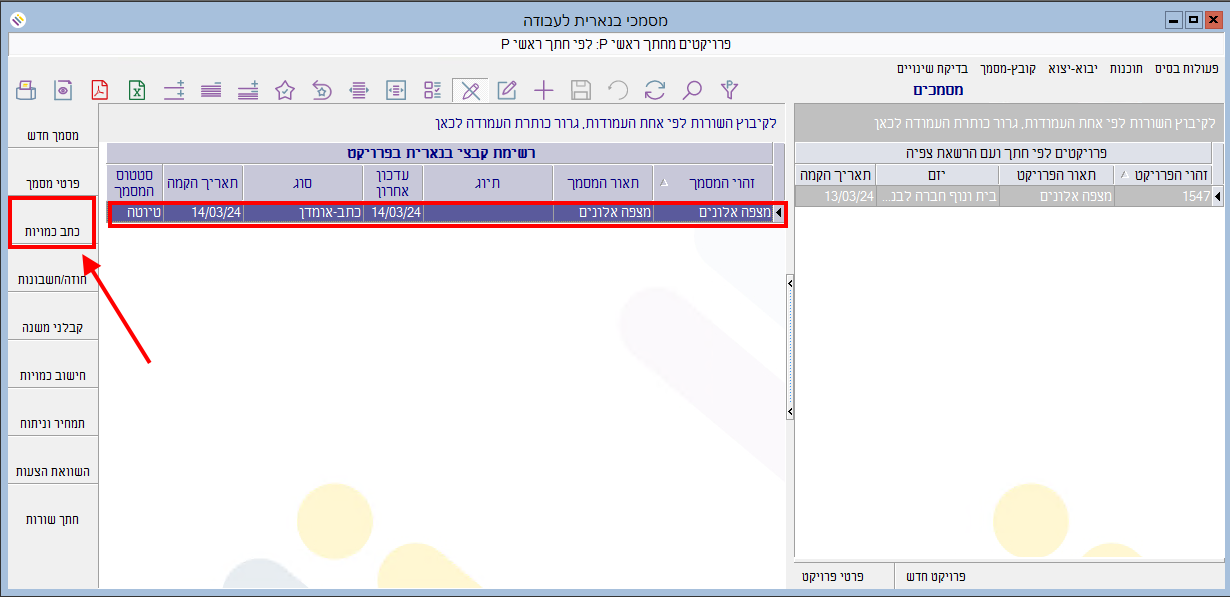Click the funnel filter icon

[x=729, y=90]
